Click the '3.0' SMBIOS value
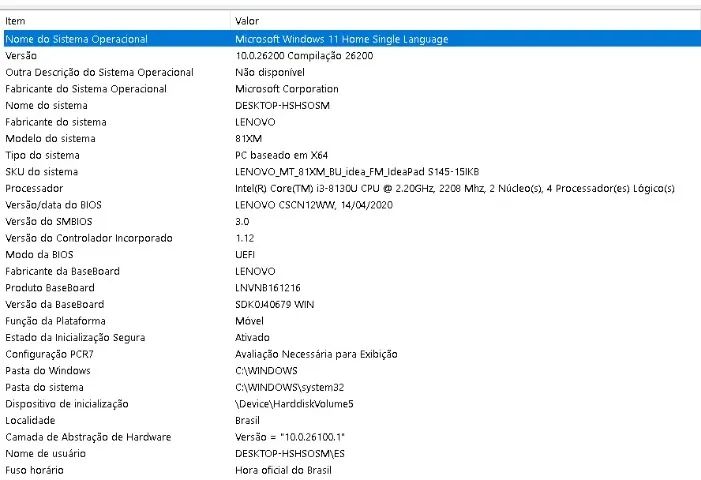 242,221
